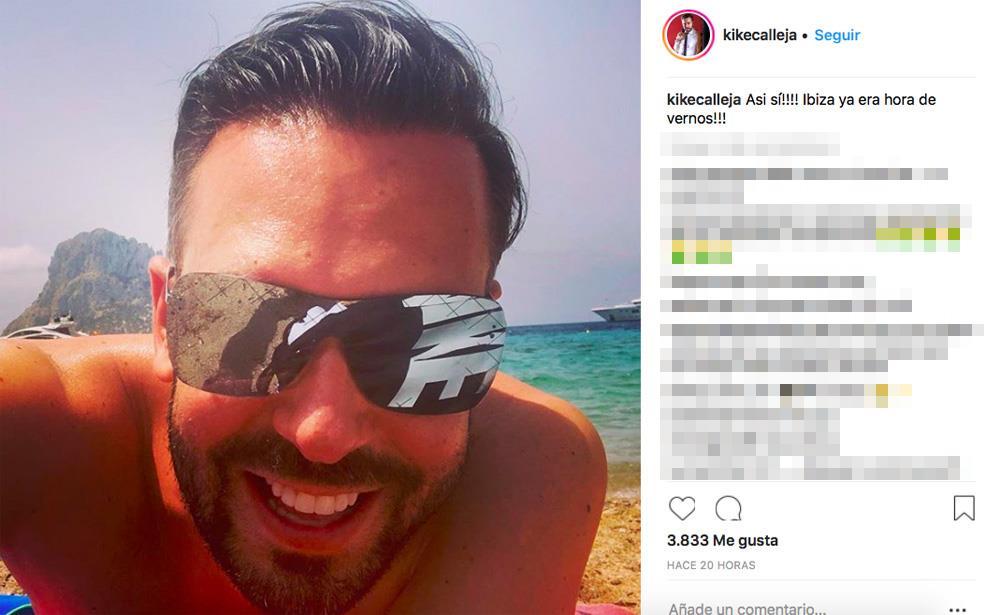Like the post with the heart icon

click(682, 508)
